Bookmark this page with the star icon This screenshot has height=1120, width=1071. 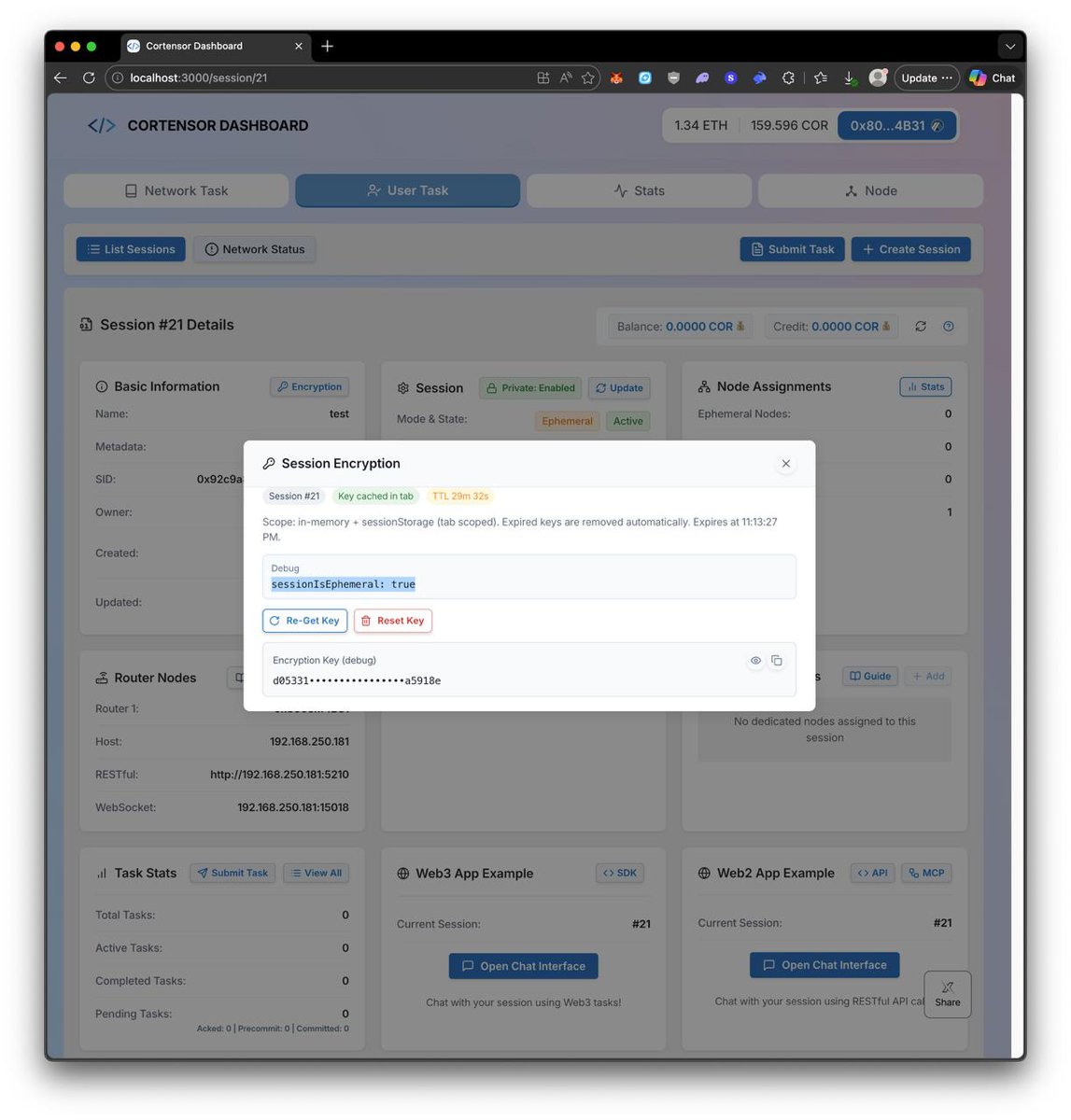(x=588, y=78)
